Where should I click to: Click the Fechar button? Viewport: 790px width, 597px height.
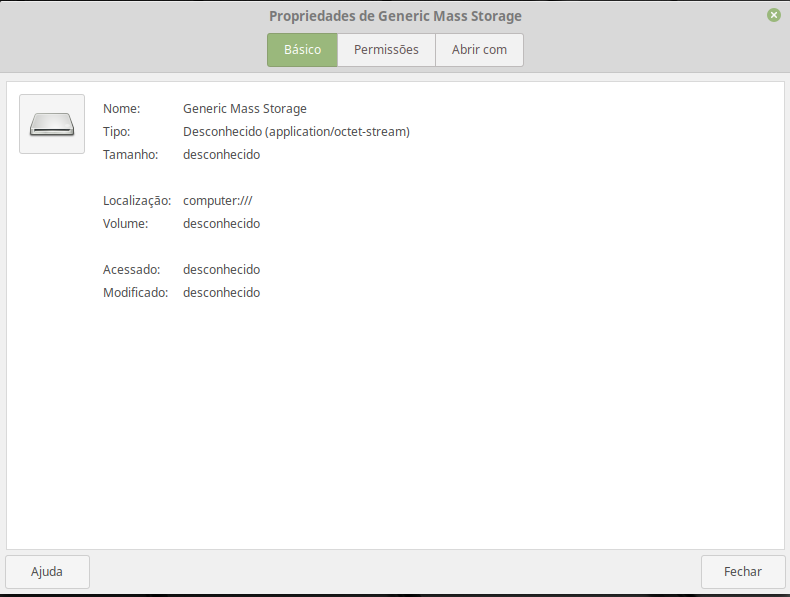(x=743, y=572)
